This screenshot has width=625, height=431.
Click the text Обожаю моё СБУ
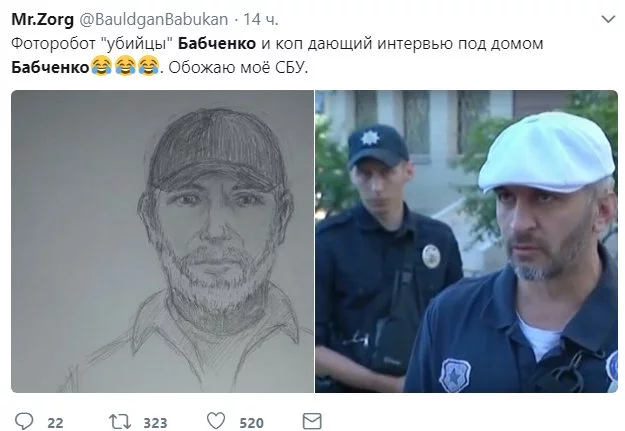238,68
